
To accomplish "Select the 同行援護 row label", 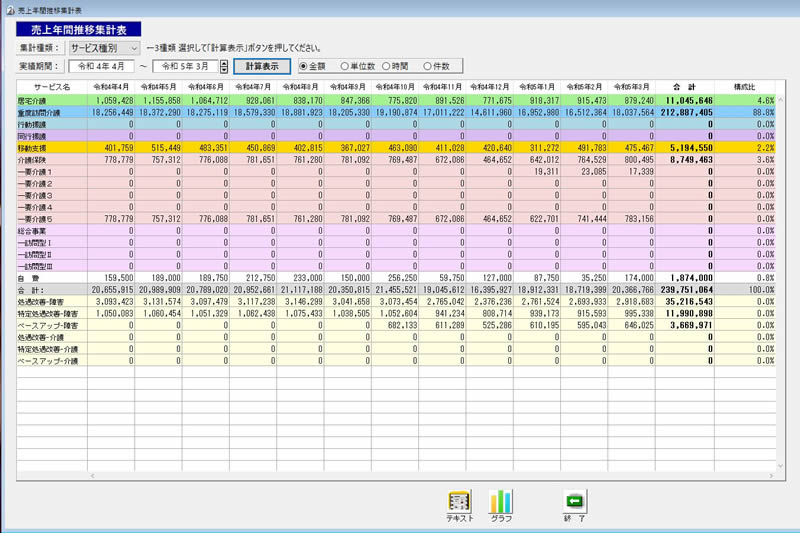I will pyautogui.click(x=52, y=136).
